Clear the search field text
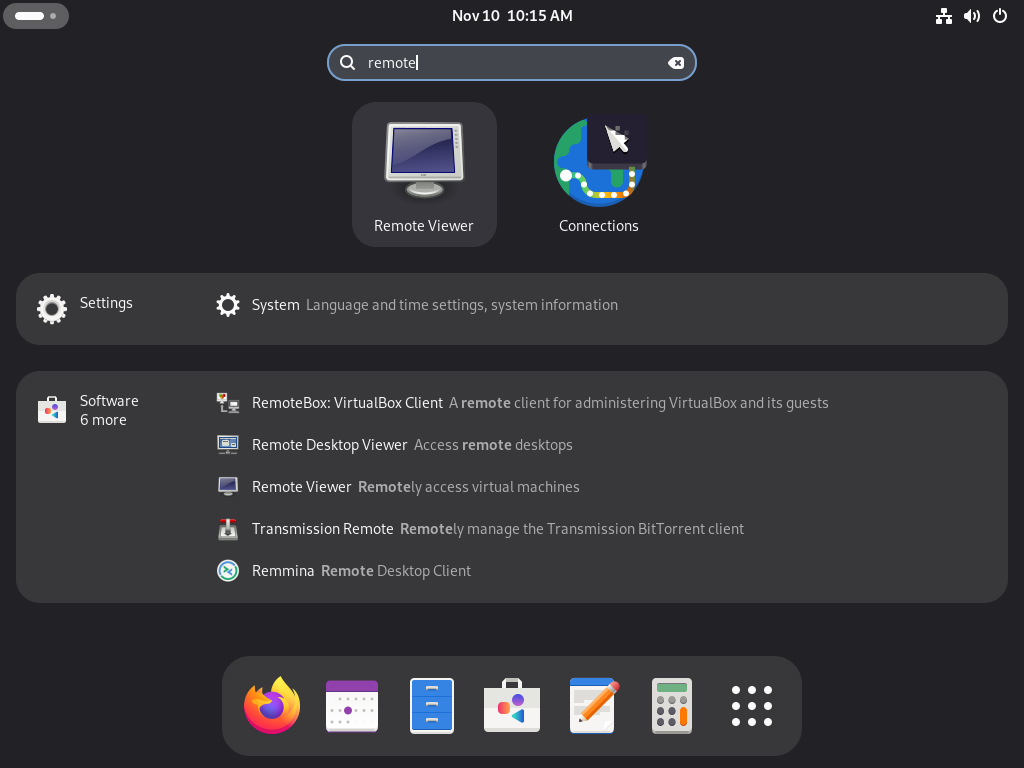1024x768 pixels. tap(676, 63)
